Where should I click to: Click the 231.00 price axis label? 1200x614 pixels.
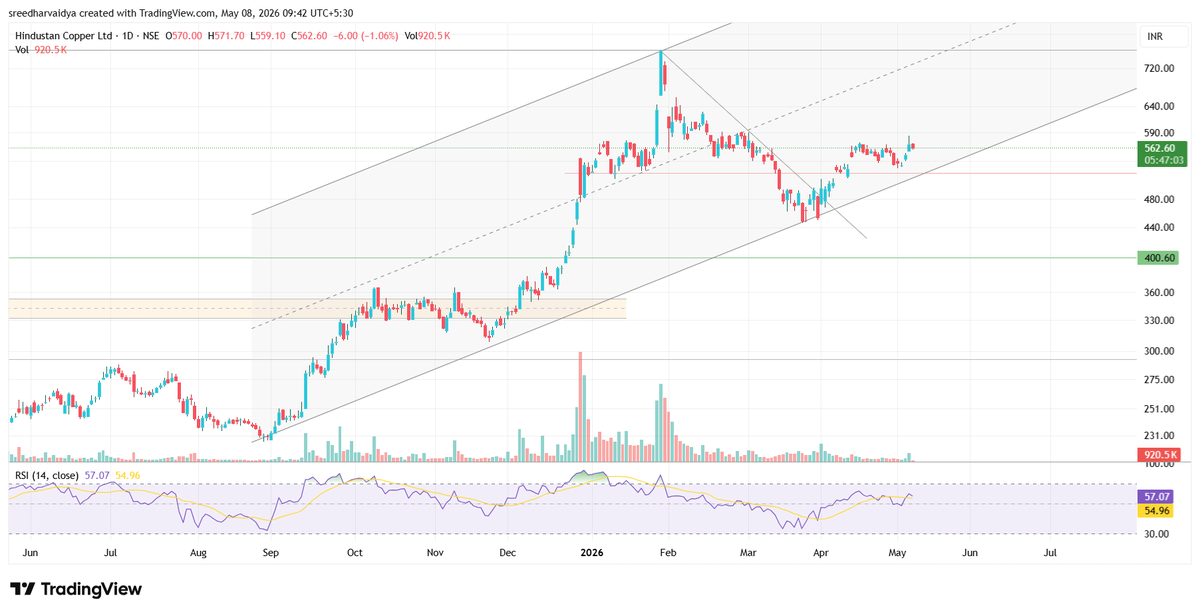pyautogui.click(x=1159, y=436)
